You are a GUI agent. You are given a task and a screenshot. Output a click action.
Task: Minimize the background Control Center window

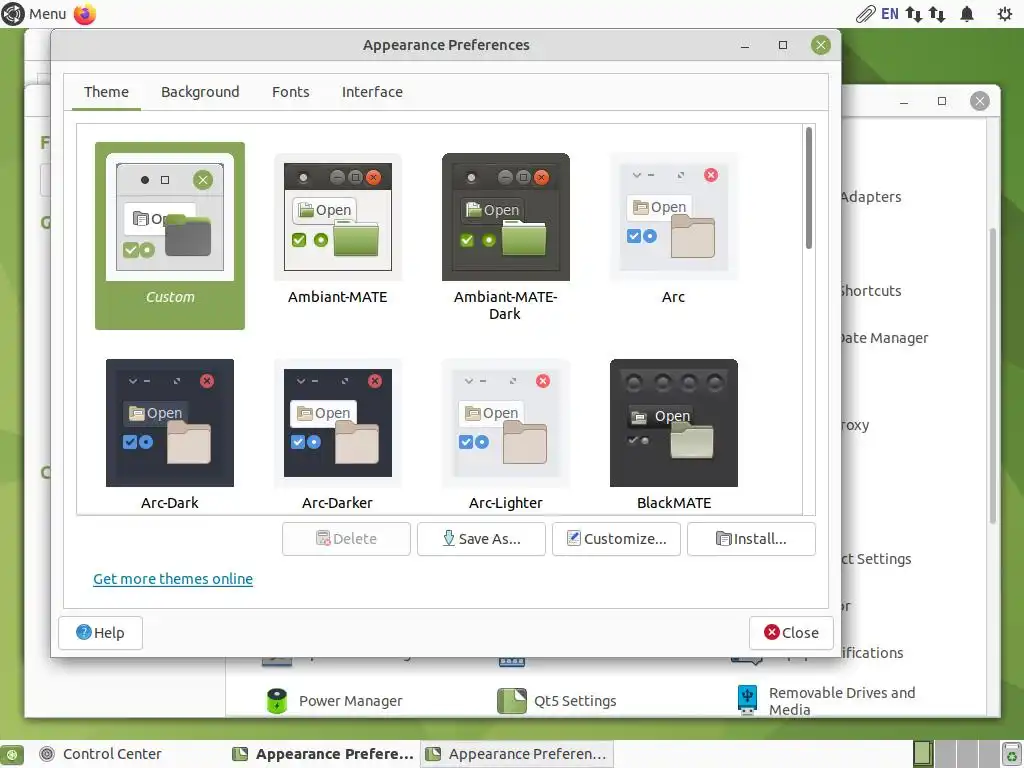pyautogui.click(x=904, y=101)
